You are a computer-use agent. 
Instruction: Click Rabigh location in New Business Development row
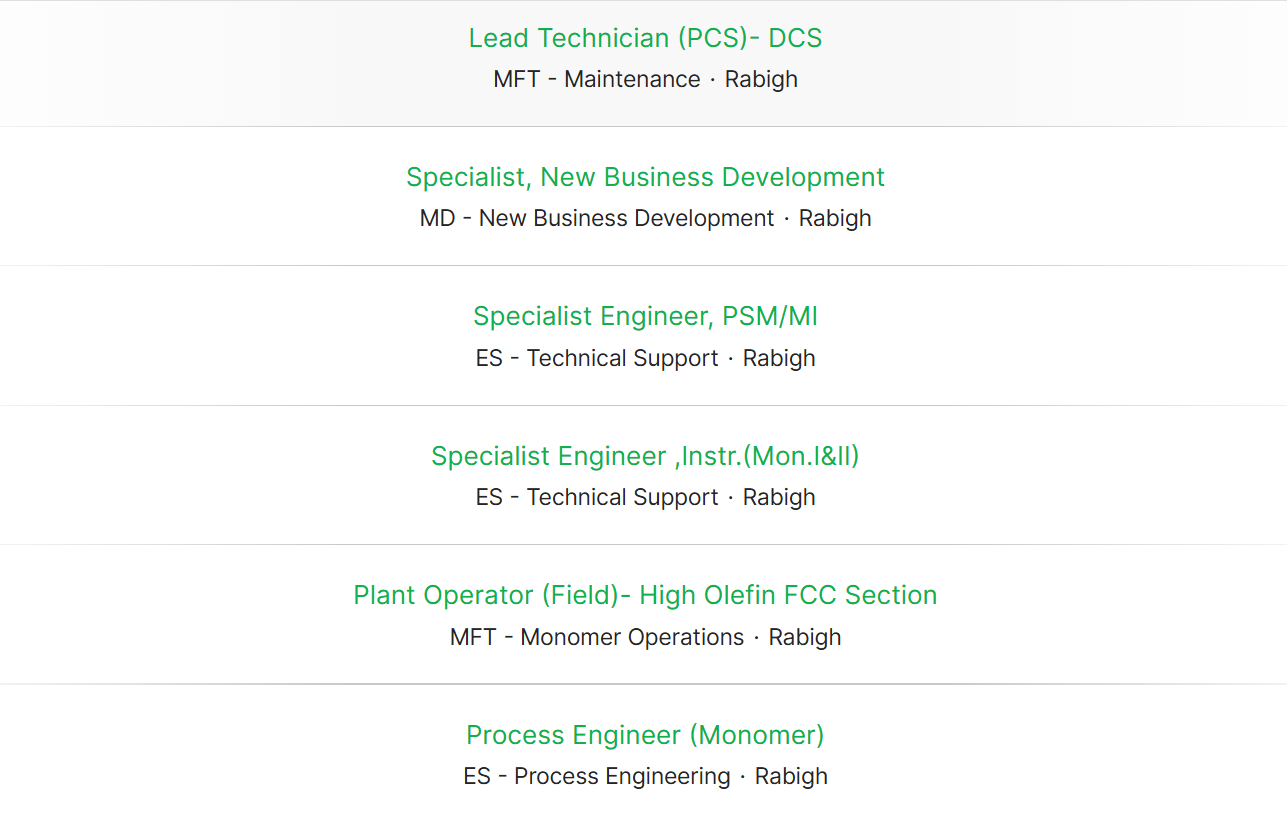point(835,218)
